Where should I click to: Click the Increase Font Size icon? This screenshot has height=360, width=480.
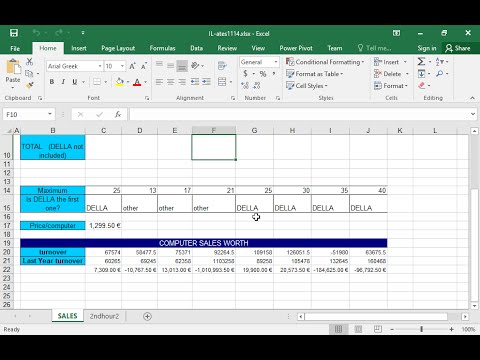132,66
